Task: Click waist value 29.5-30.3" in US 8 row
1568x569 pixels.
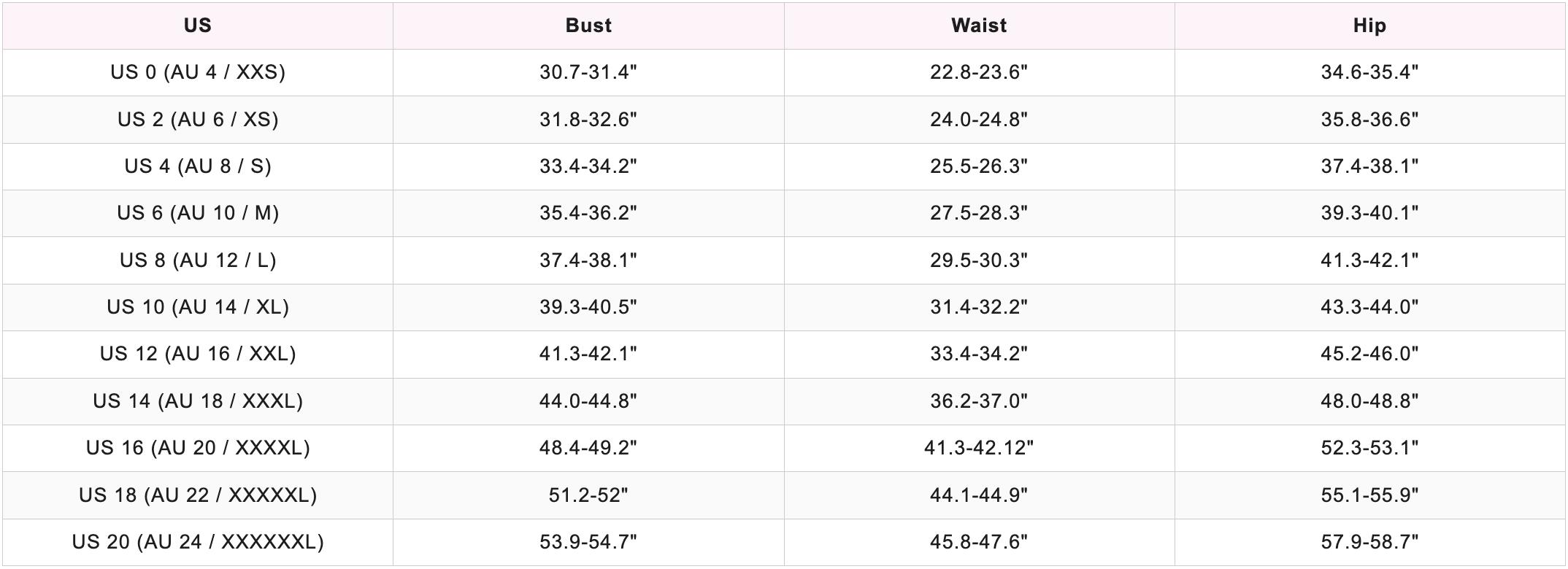Action: tap(979, 260)
